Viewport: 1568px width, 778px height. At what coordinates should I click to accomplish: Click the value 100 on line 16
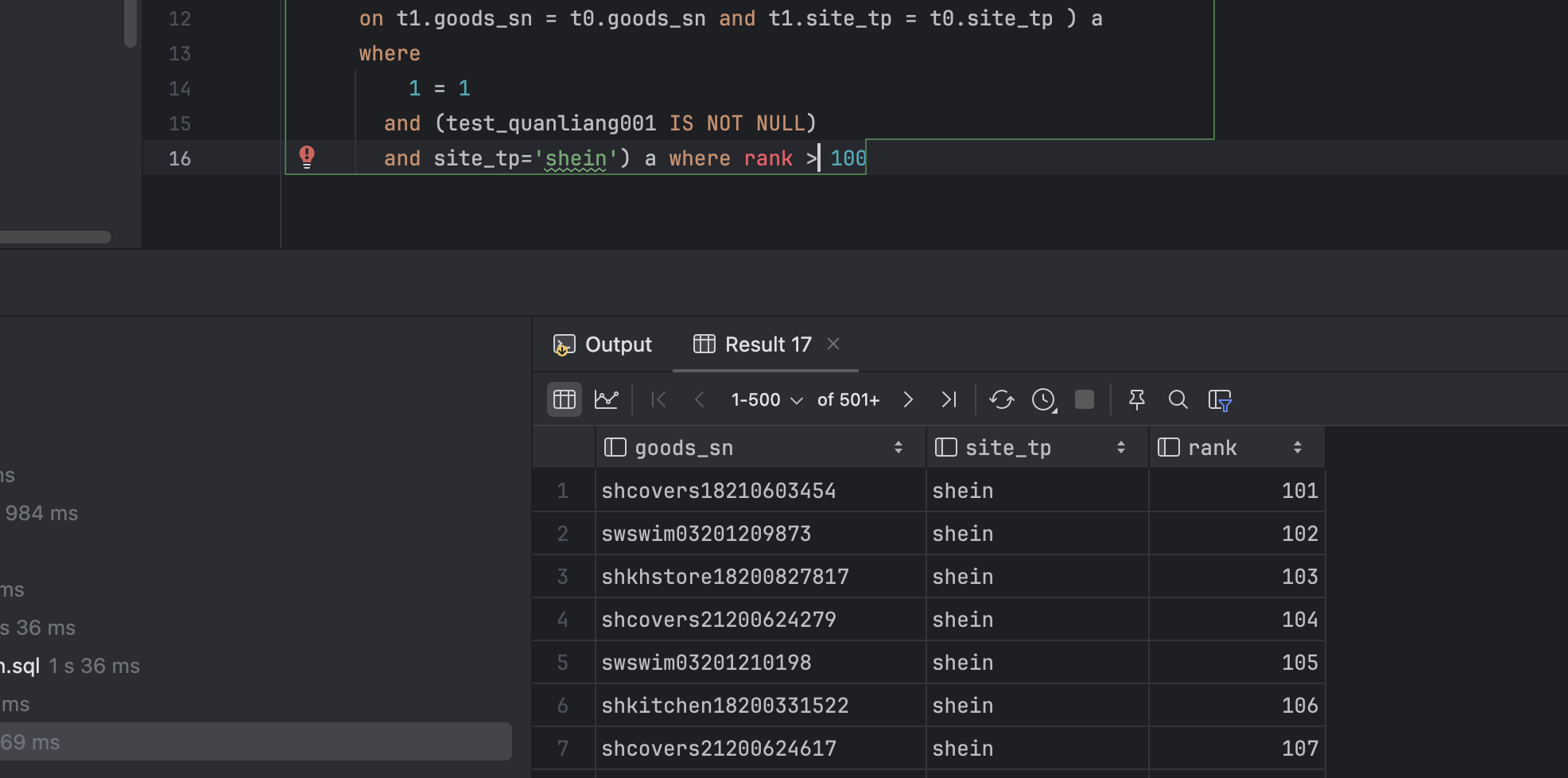(848, 158)
